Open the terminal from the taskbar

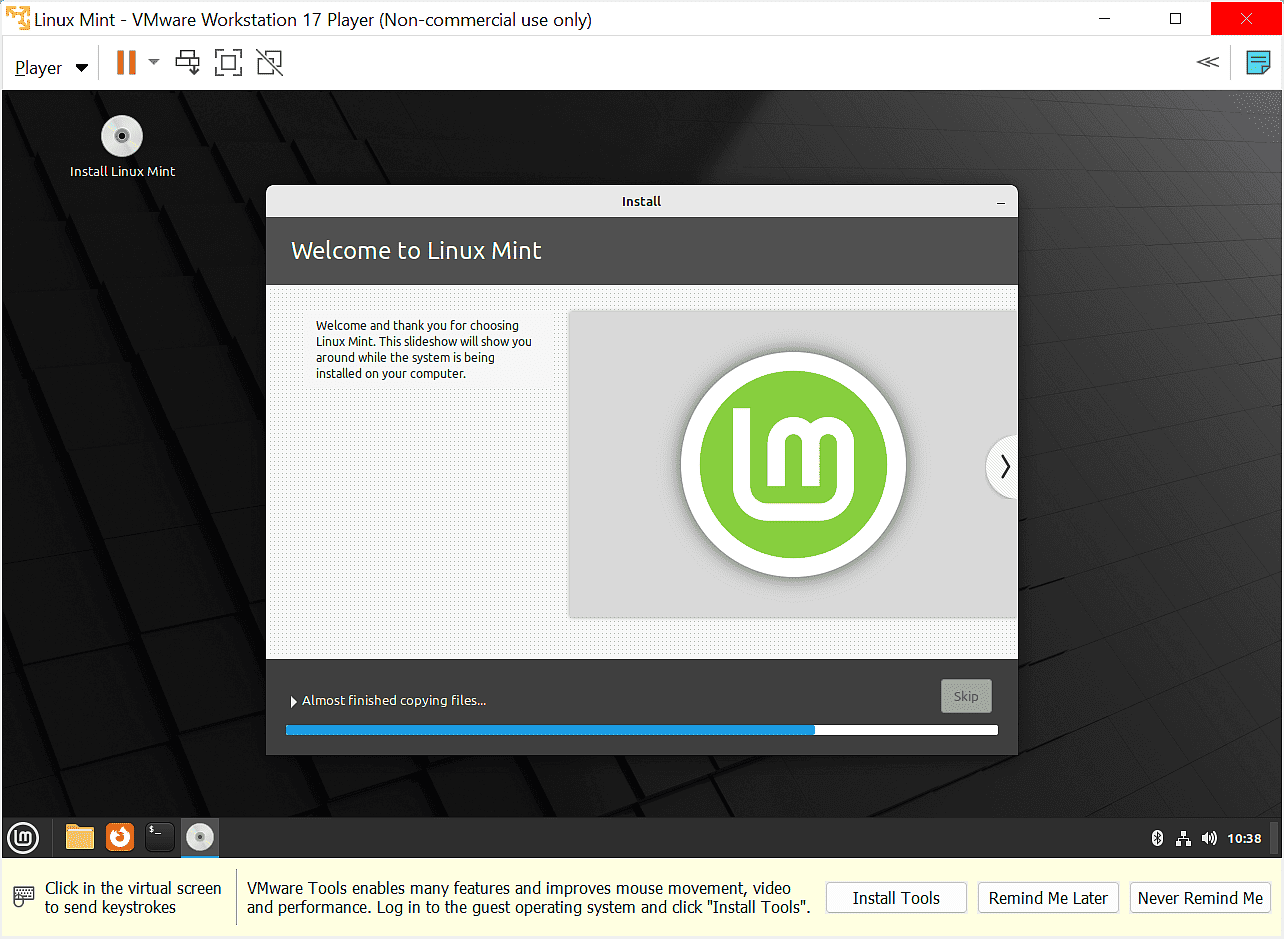pos(159,837)
